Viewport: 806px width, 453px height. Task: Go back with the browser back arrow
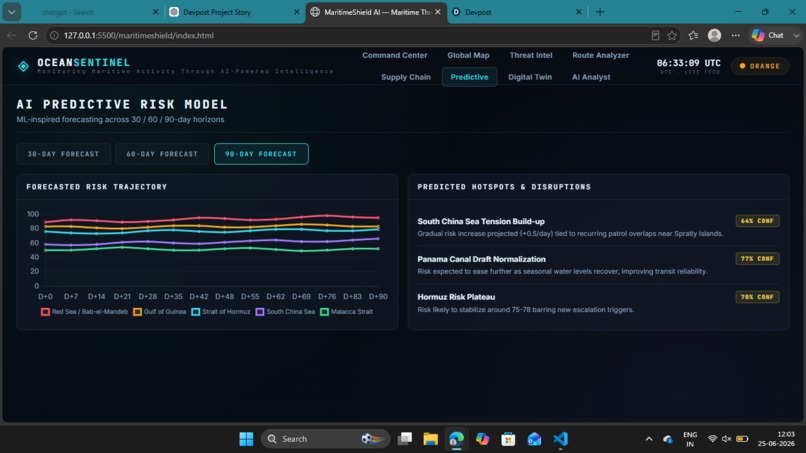(x=11, y=35)
